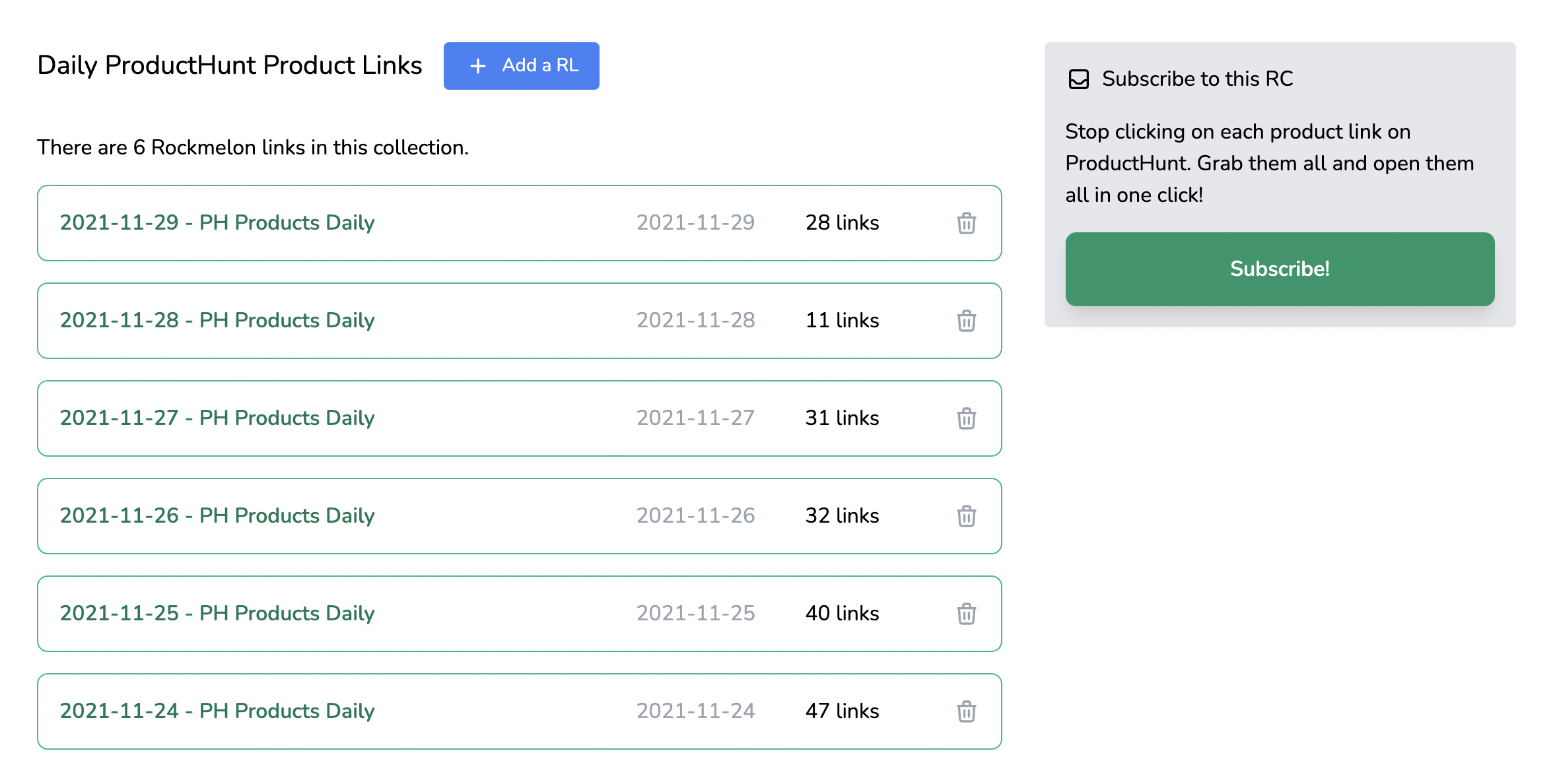Remove the 2021-11-27 link list via trash
The width and height of the screenshot is (1553, 784).
pos(966,418)
